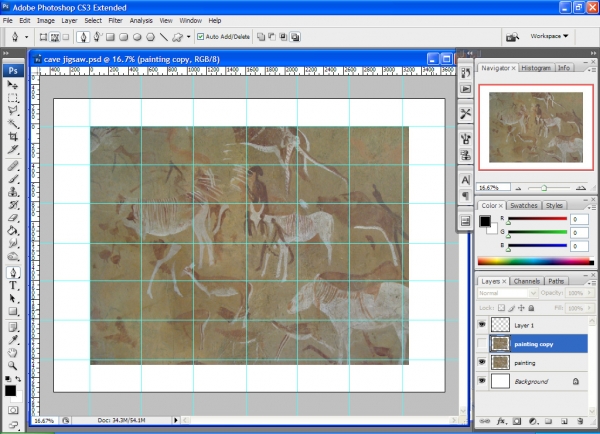Open the Workspace dropdown
Screen dimensions: 600x434
[549, 36]
